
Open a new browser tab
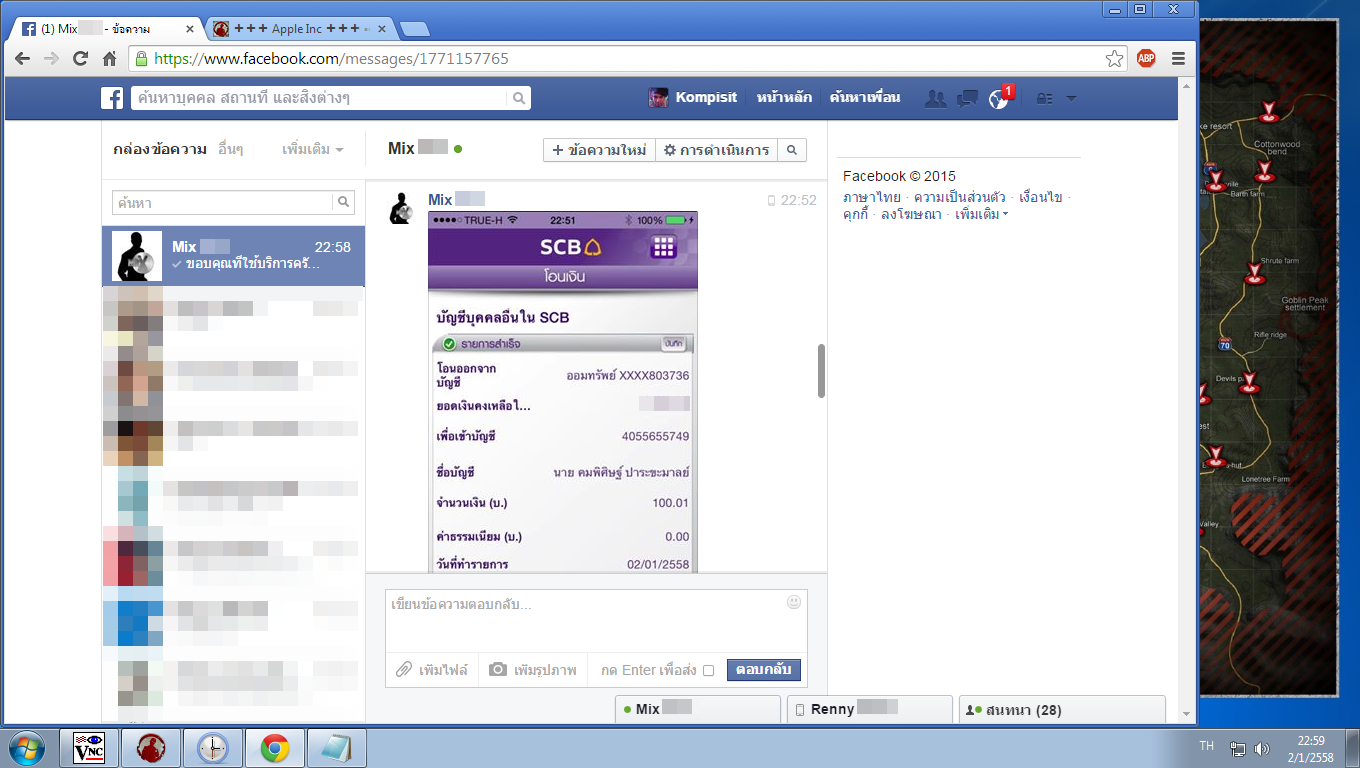[x=414, y=29]
